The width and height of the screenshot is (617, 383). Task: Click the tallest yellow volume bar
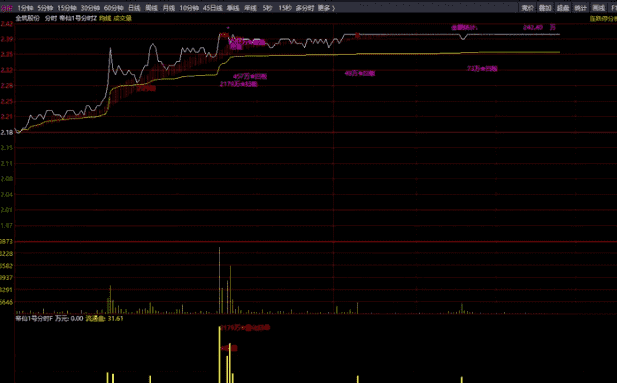[219, 280]
